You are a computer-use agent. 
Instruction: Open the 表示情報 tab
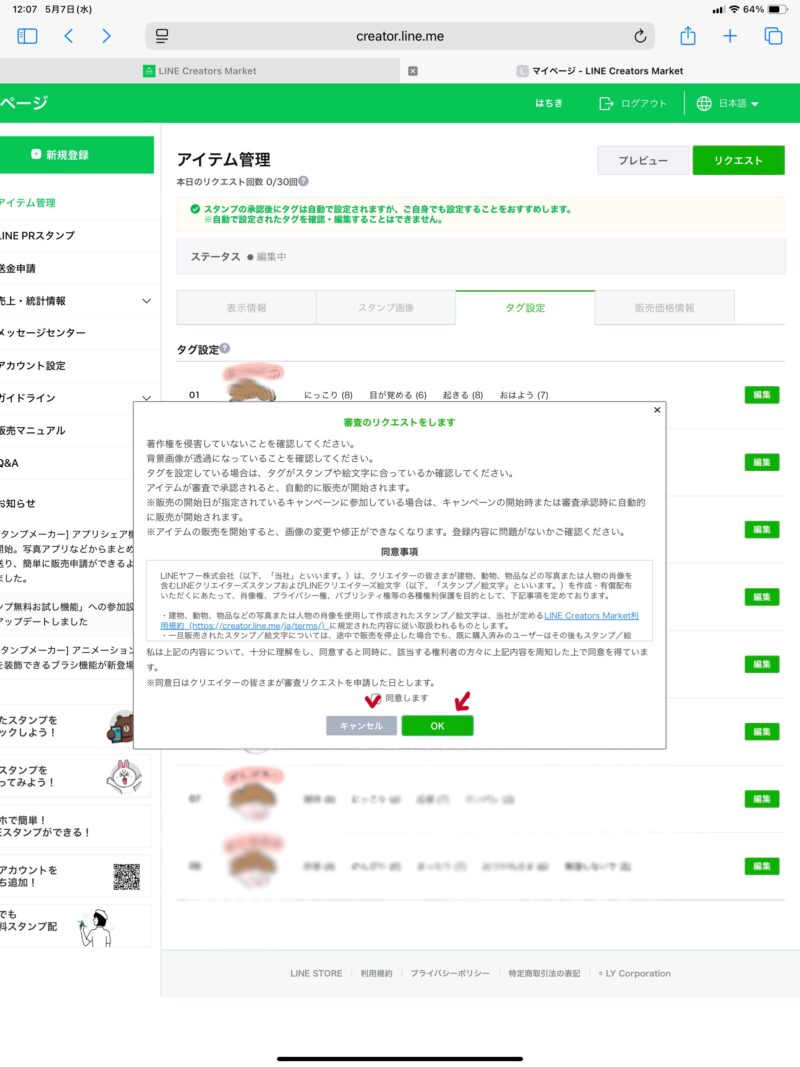[x=246, y=308]
